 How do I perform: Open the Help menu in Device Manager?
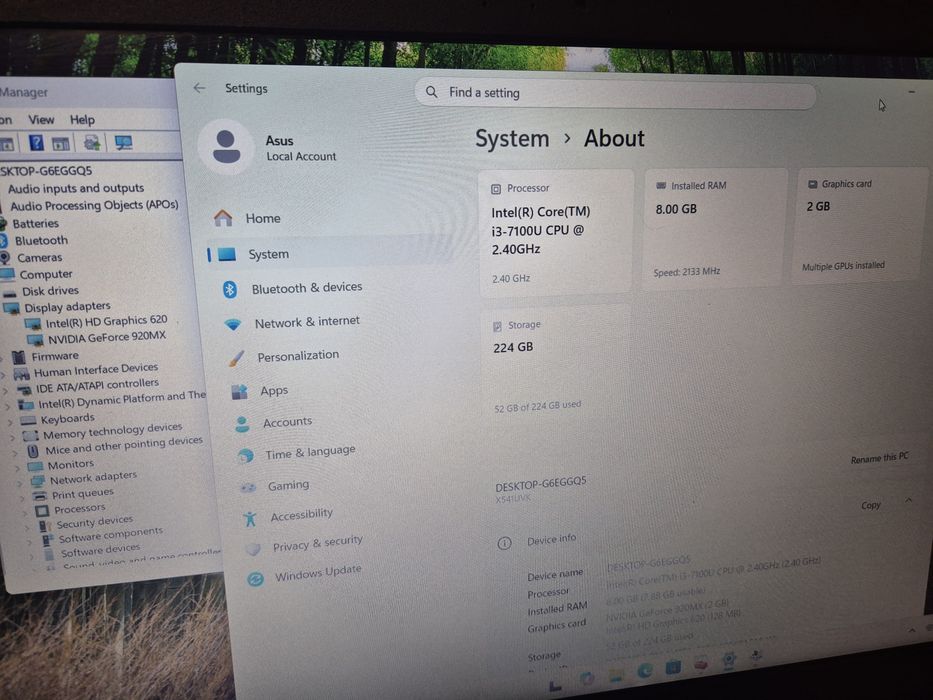pos(82,120)
